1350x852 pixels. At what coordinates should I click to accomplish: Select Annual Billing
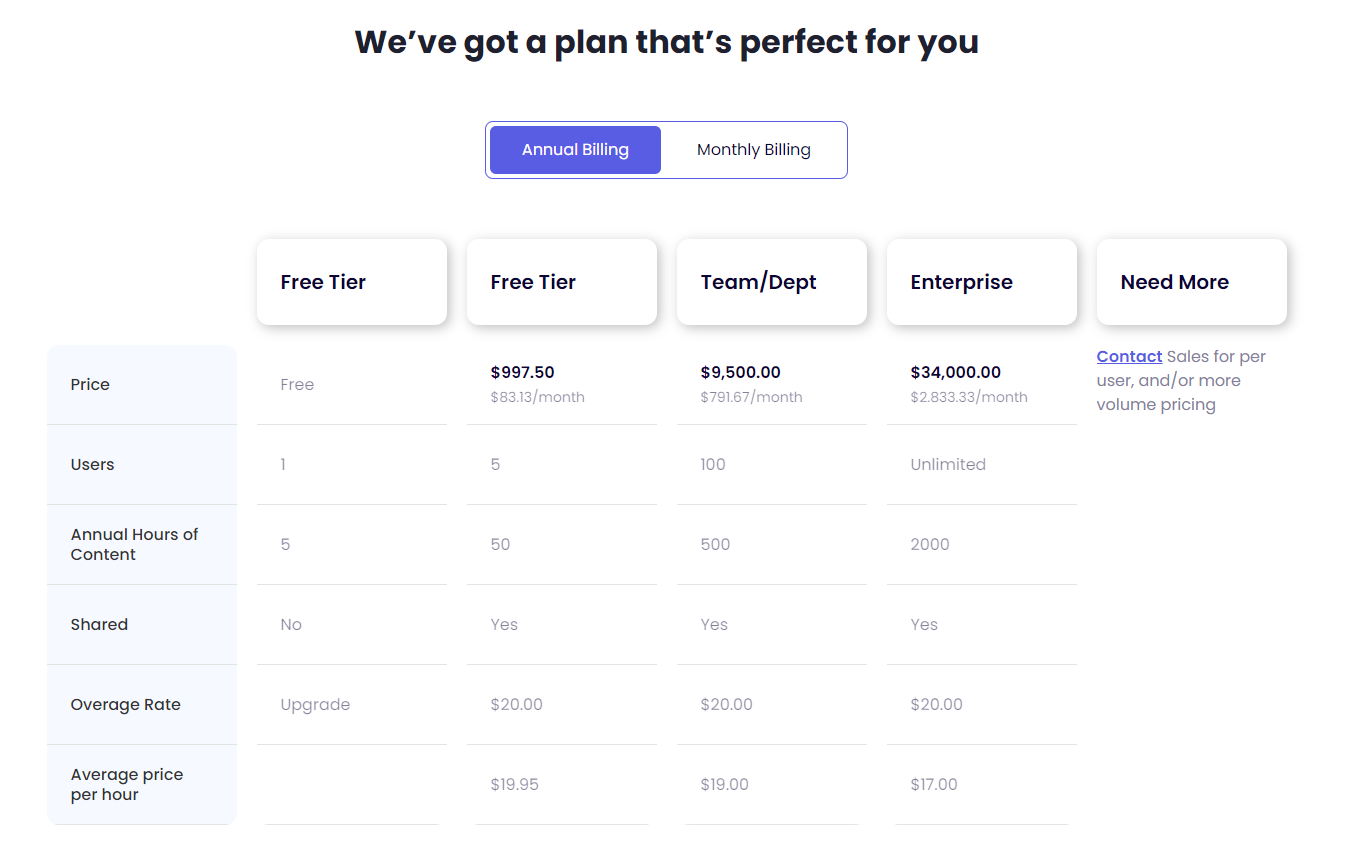coord(575,149)
